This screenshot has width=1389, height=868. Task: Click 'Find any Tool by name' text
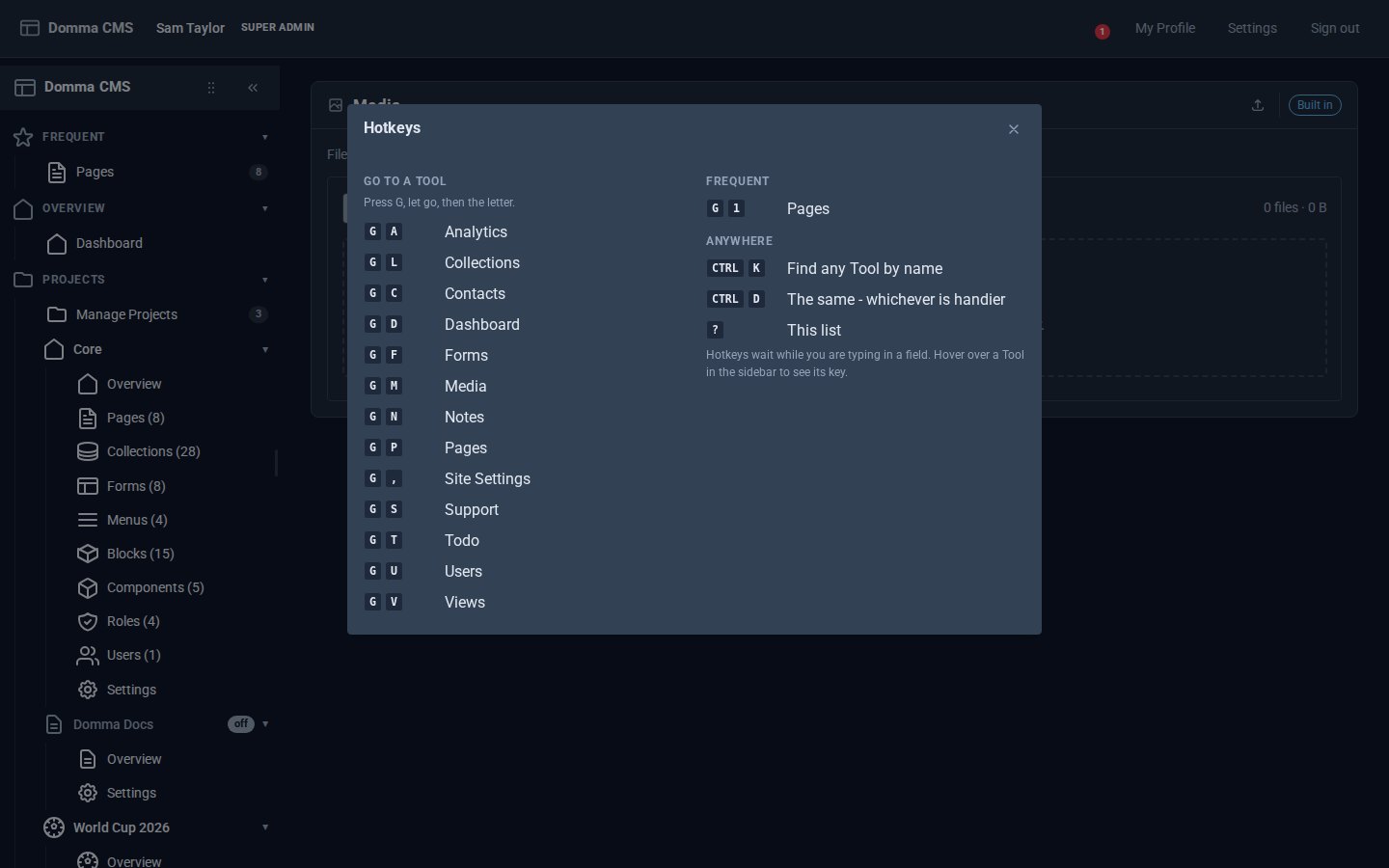pos(864,268)
